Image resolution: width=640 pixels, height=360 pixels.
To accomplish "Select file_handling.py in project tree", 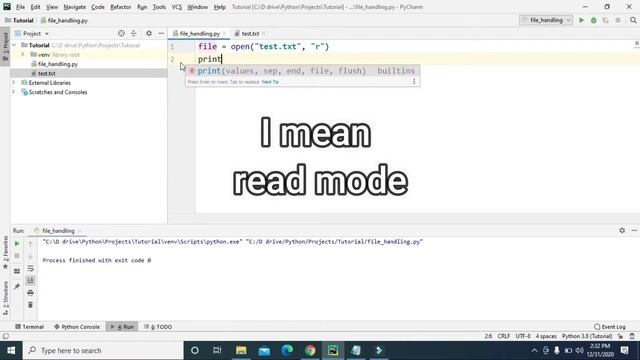I will (58, 64).
